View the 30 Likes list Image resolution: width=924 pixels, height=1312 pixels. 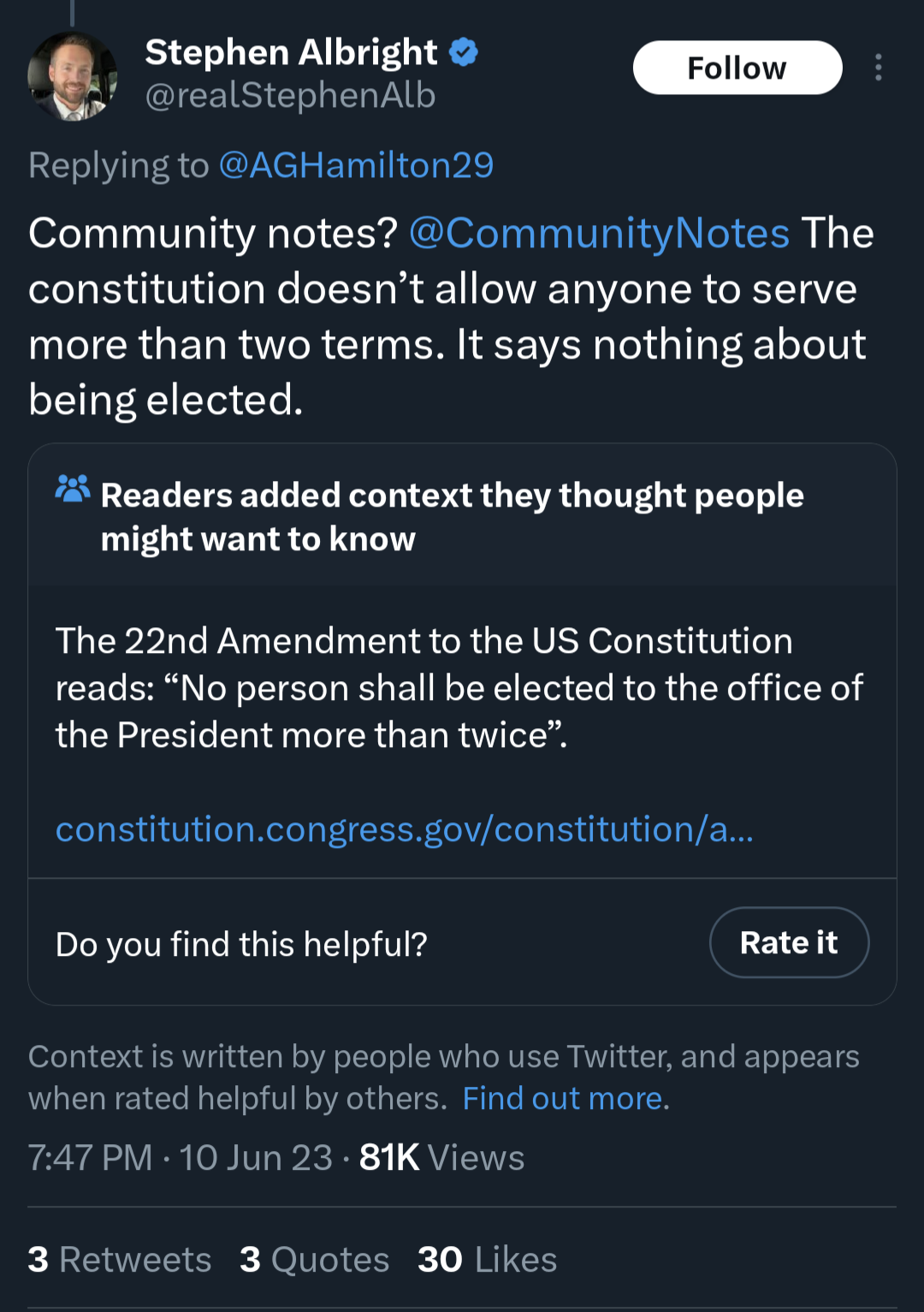point(488,1259)
